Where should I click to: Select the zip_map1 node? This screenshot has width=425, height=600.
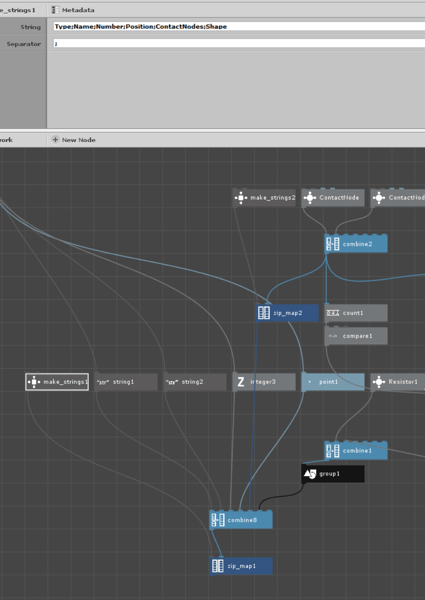241,566
